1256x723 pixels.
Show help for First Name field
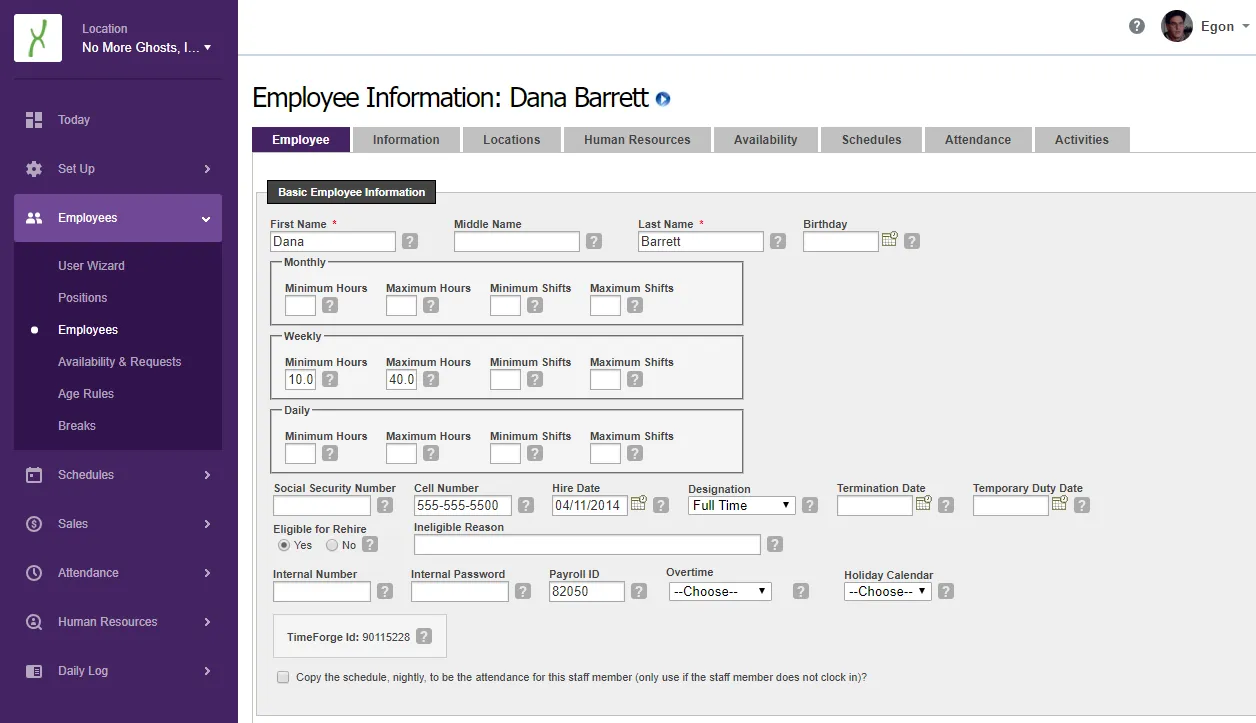click(410, 241)
